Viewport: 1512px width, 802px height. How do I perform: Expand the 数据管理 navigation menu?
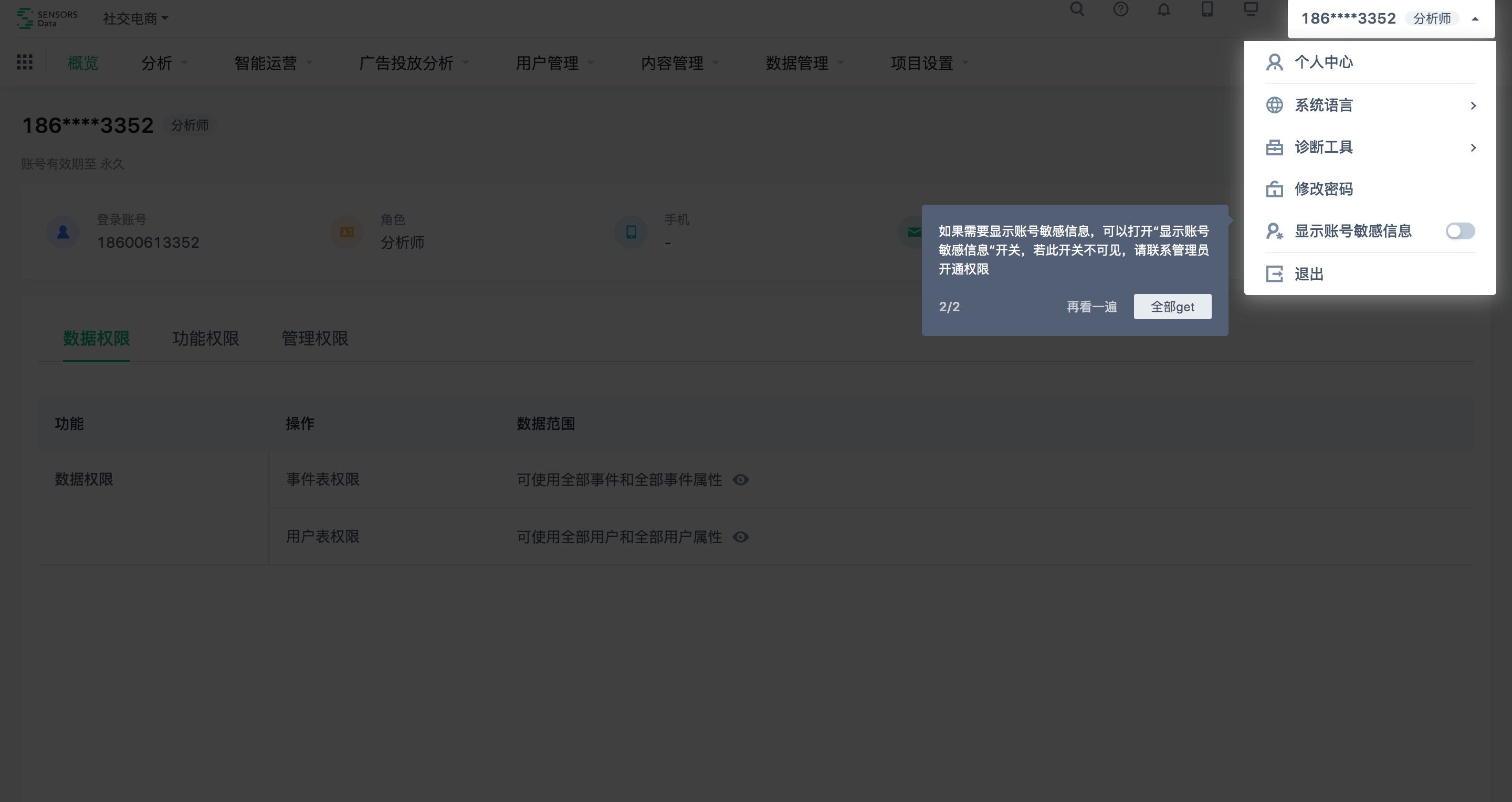(805, 63)
